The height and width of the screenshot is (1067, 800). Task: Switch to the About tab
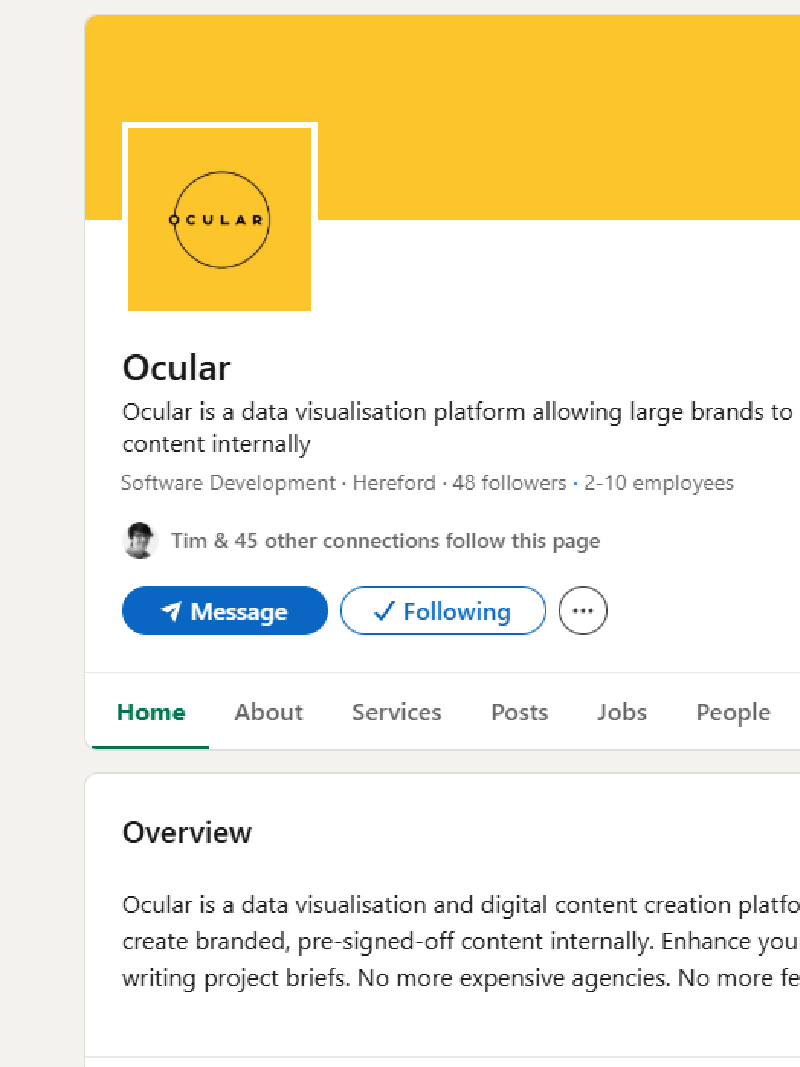268,712
